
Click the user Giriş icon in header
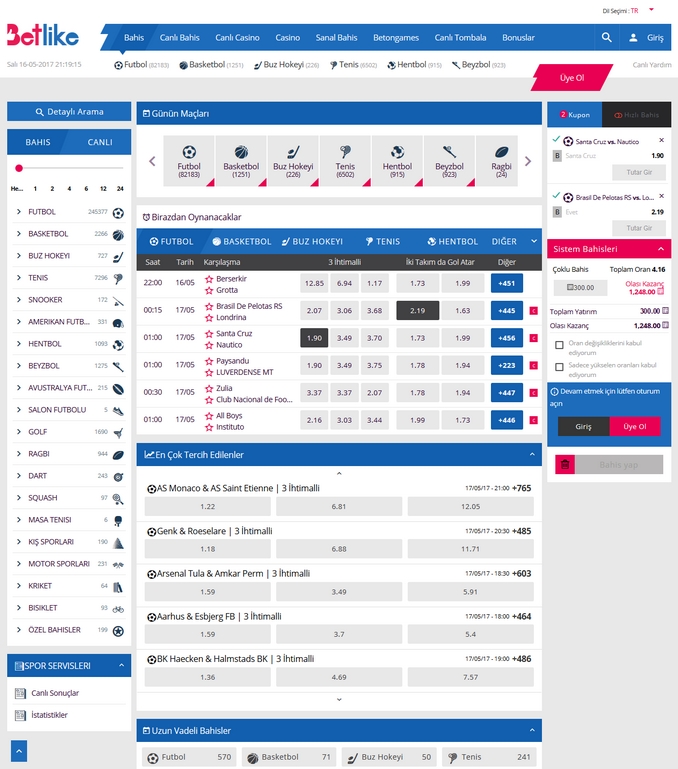pos(633,37)
